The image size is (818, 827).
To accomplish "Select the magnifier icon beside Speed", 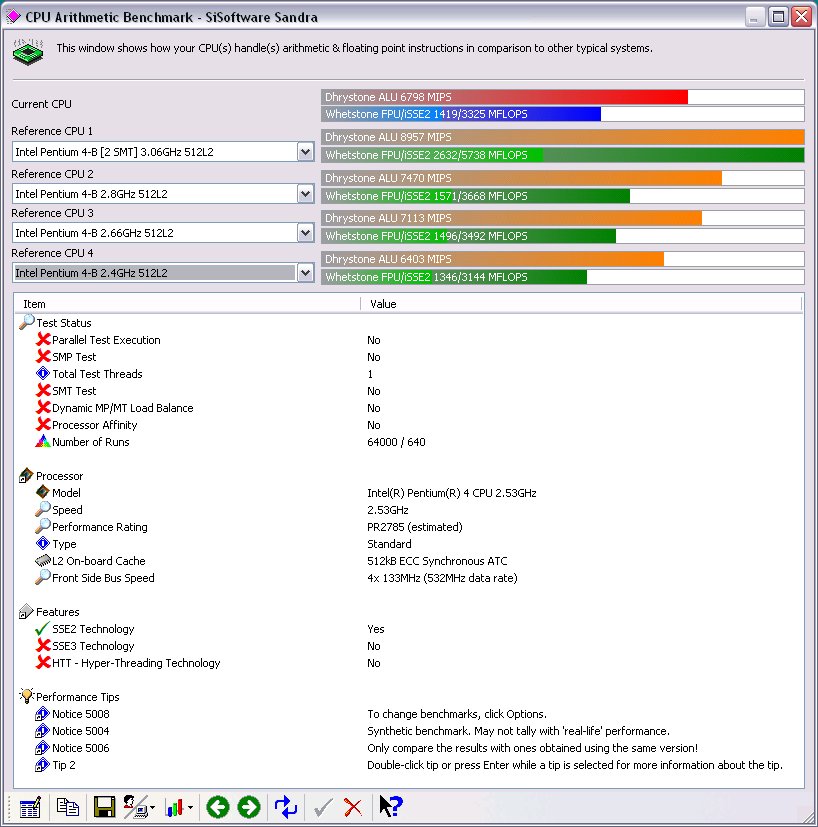I will tap(43, 509).
